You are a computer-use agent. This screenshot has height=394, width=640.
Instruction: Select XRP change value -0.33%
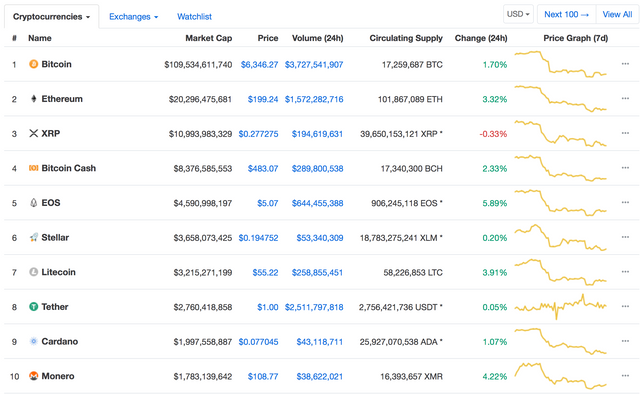pos(493,134)
